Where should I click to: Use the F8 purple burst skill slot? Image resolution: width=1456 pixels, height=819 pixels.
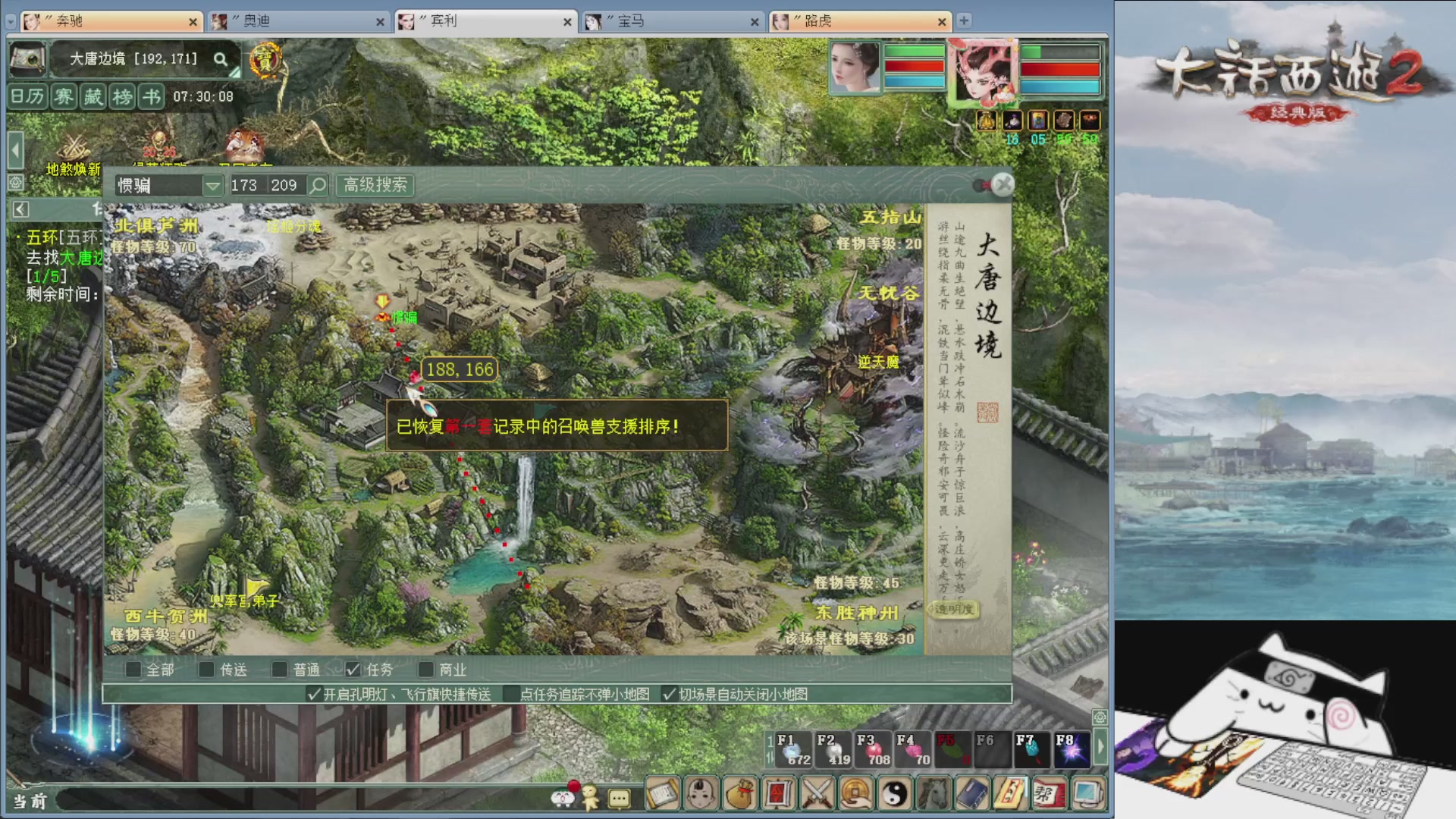coord(1072,749)
